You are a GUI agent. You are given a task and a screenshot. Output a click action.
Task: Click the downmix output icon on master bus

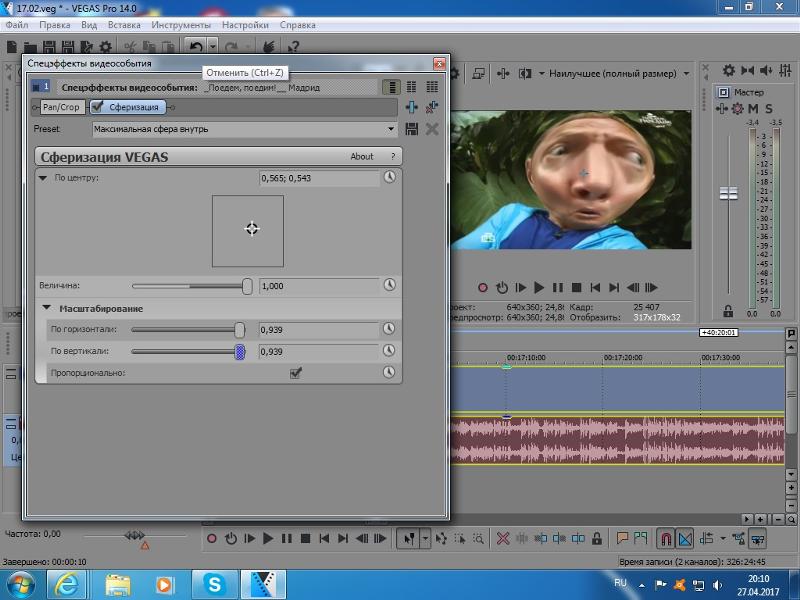click(747, 70)
